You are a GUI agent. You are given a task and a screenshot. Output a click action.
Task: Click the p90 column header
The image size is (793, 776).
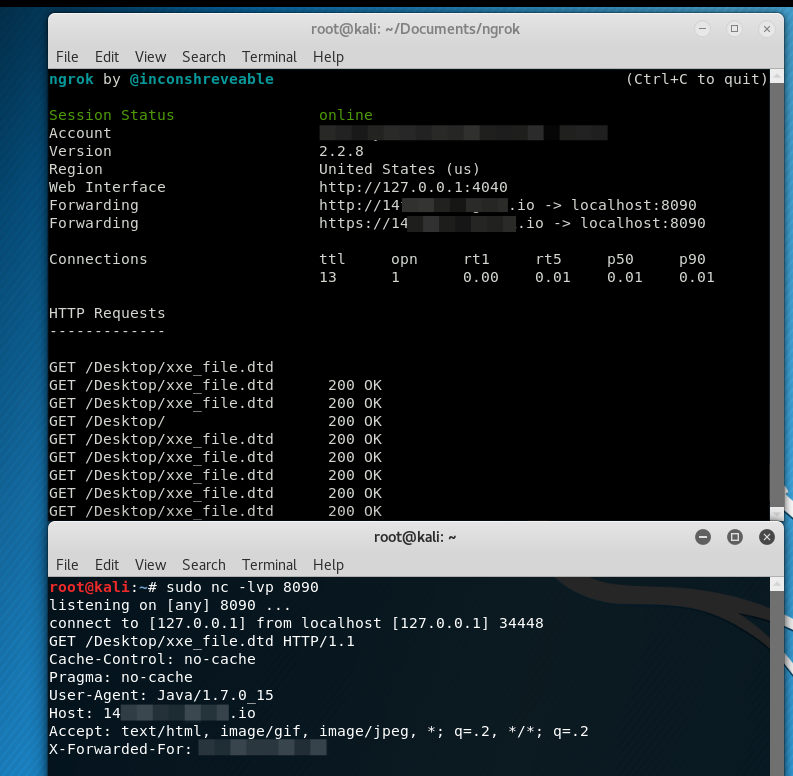tap(692, 260)
